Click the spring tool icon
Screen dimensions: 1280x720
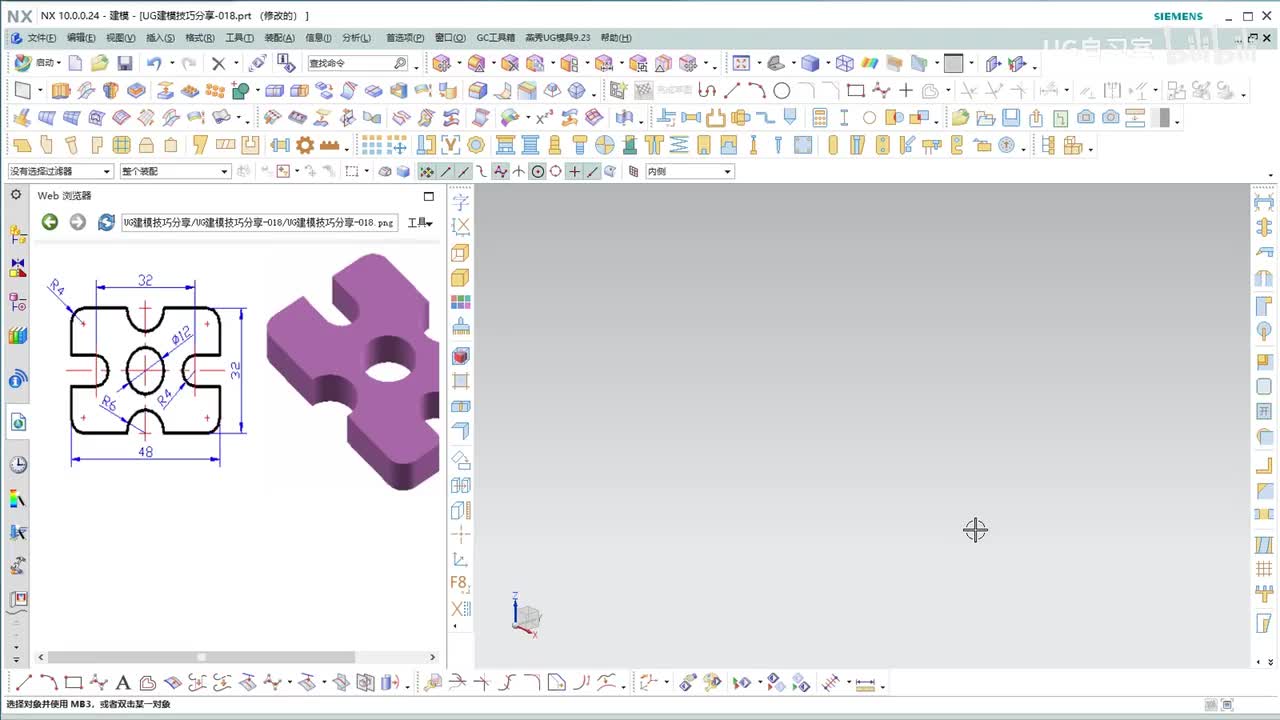coord(679,145)
